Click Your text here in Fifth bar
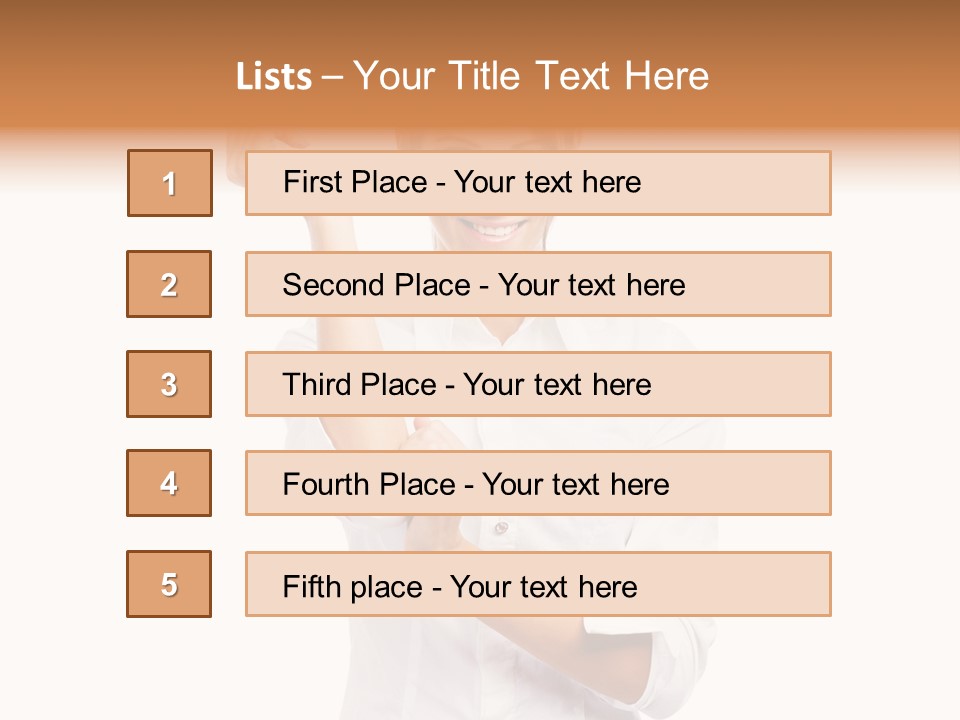The image size is (960, 720). pyautogui.click(x=544, y=587)
